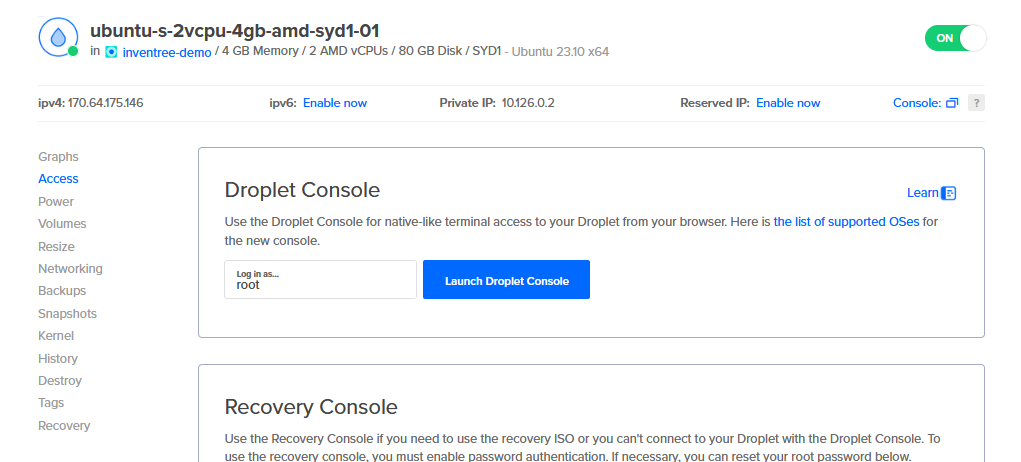The height and width of the screenshot is (462, 1021).
Task: Select Power in the sidebar
Action: point(56,201)
